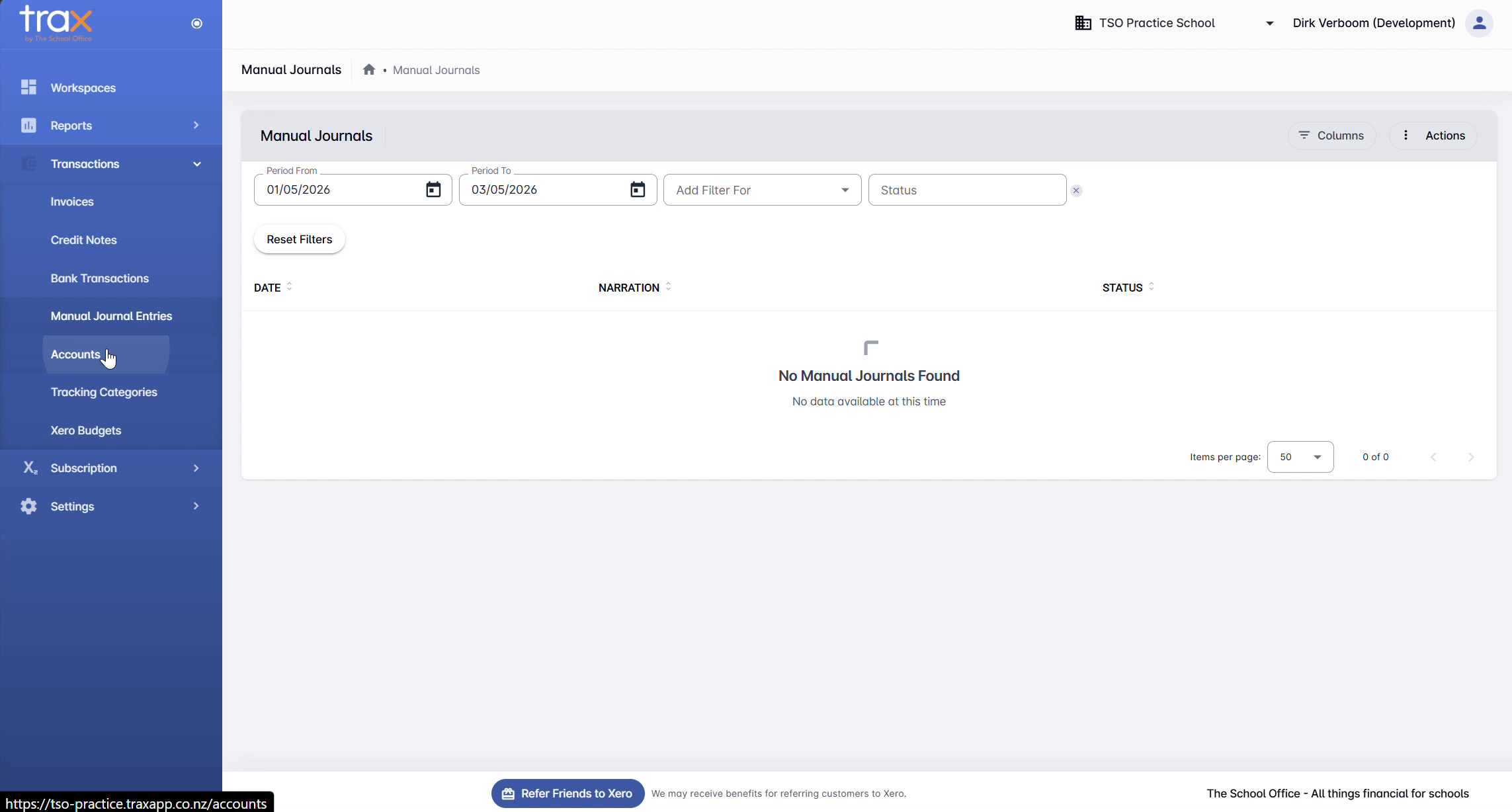Image resolution: width=1512 pixels, height=812 pixels.
Task: Open the user profile avatar
Action: [1480, 23]
